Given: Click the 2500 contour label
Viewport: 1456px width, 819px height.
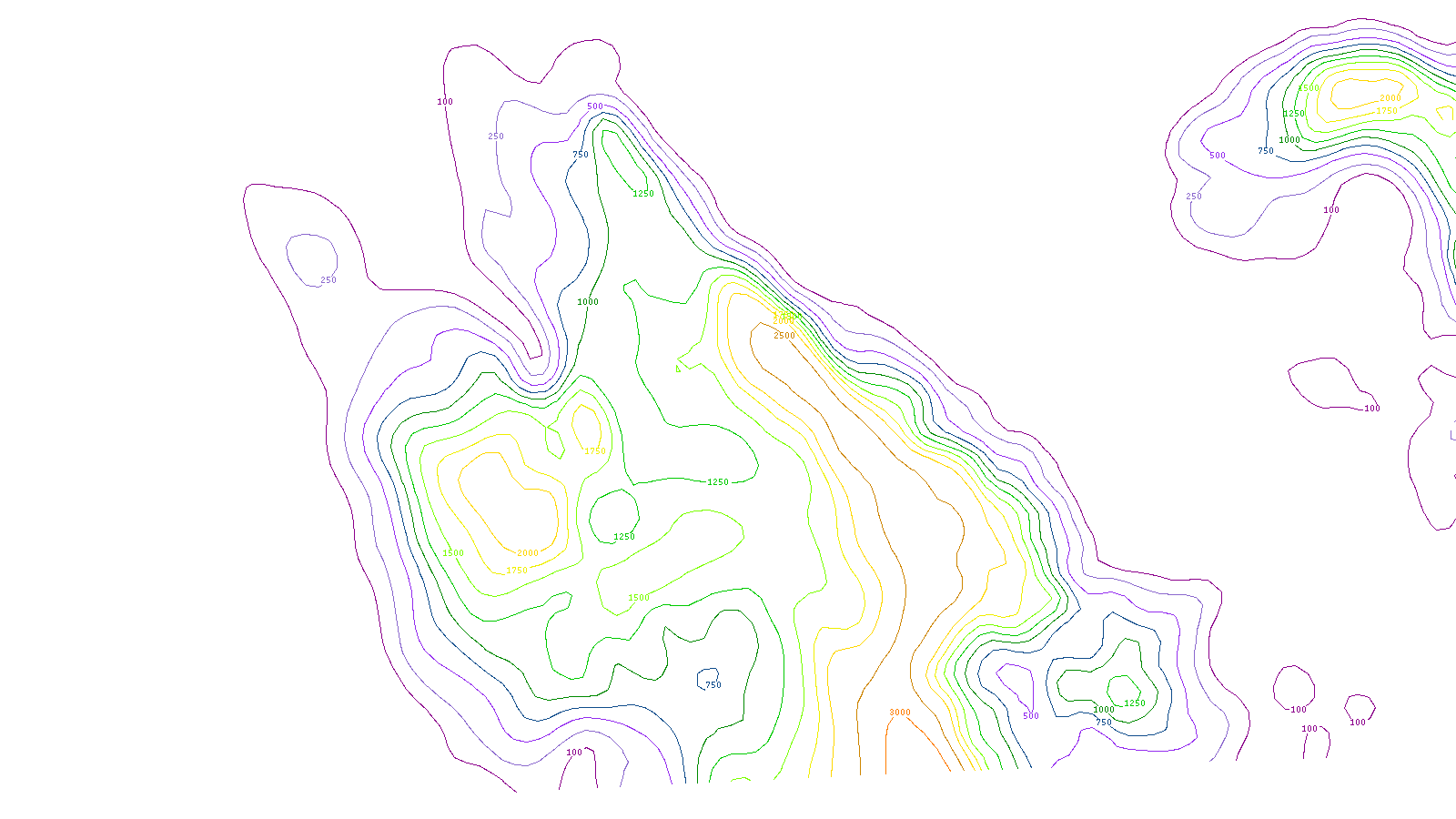Looking at the screenshot, I should (784, 336).
